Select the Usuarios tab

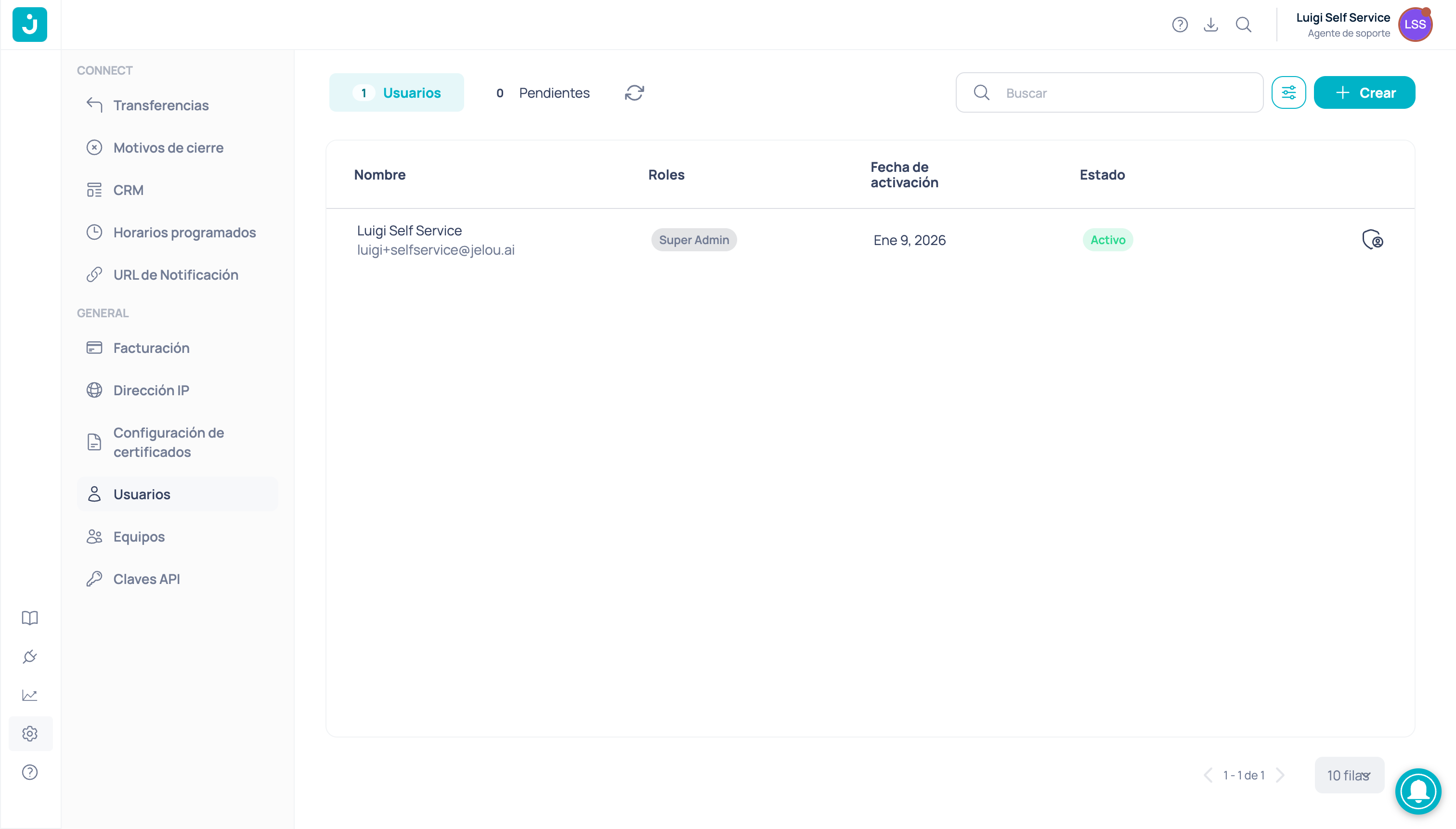(x=397, y=92)
